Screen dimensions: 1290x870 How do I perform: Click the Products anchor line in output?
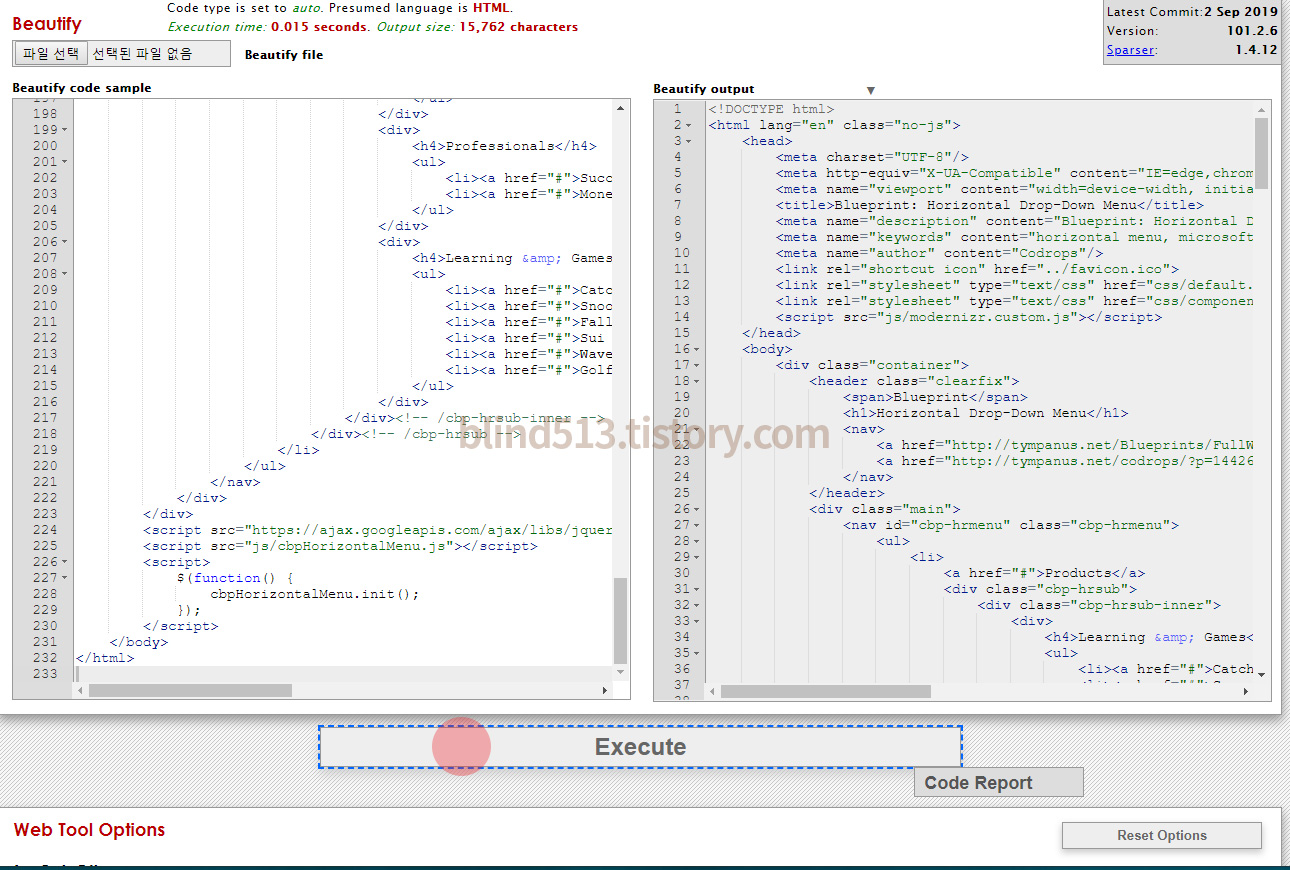click(1044, 573)
